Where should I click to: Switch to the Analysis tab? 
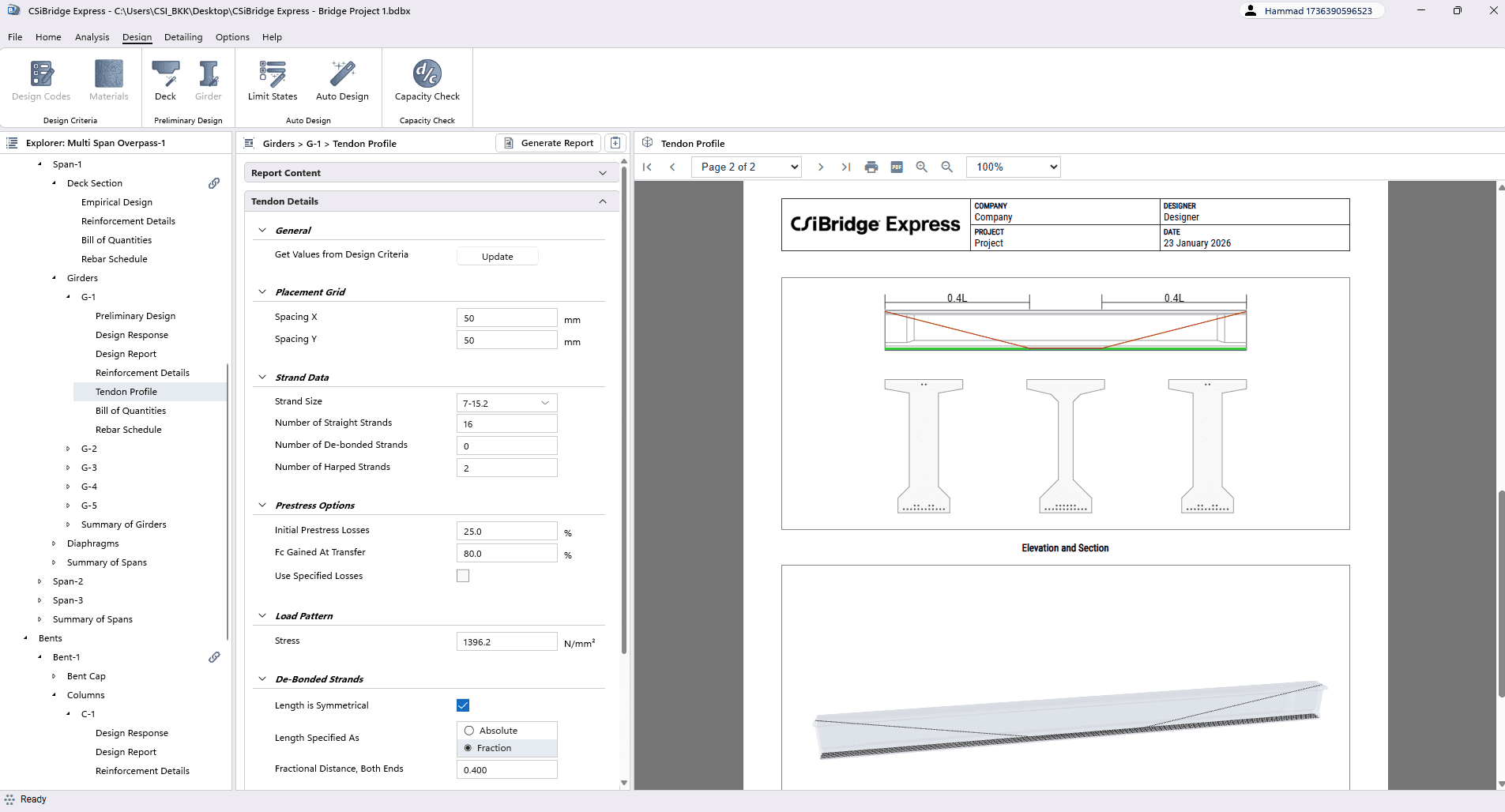coord(92,37)
